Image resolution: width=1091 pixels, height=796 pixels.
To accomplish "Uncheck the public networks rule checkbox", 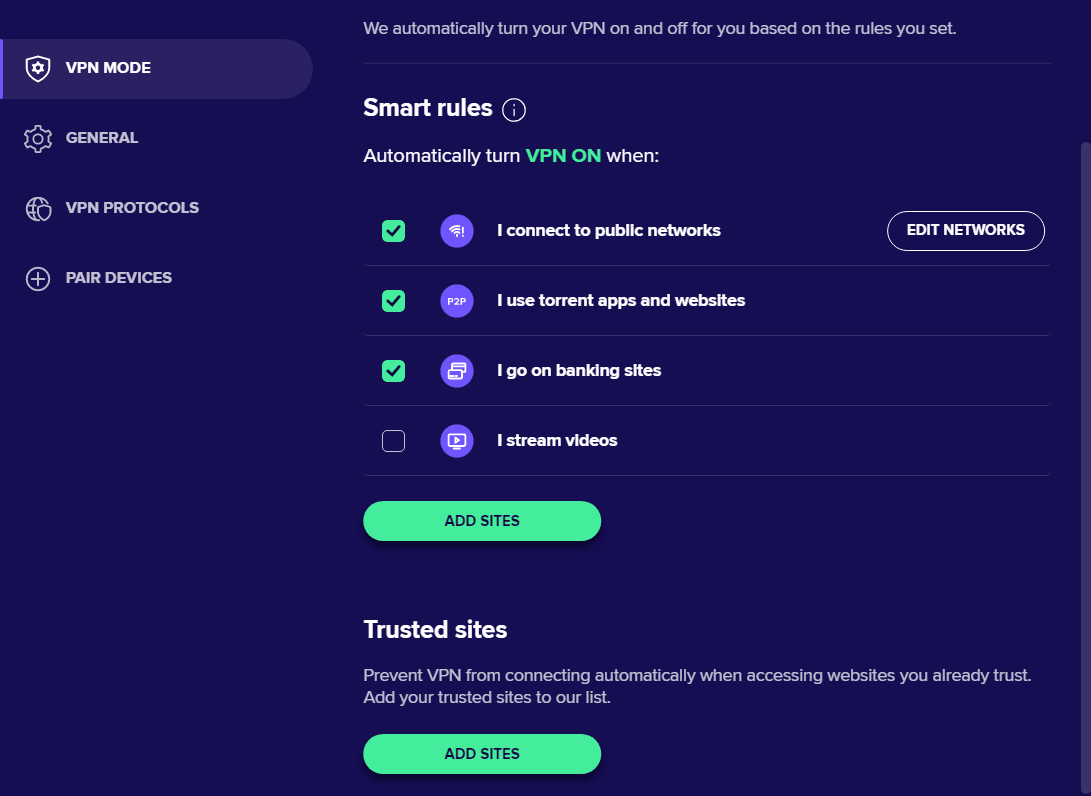I will [393, 231].
